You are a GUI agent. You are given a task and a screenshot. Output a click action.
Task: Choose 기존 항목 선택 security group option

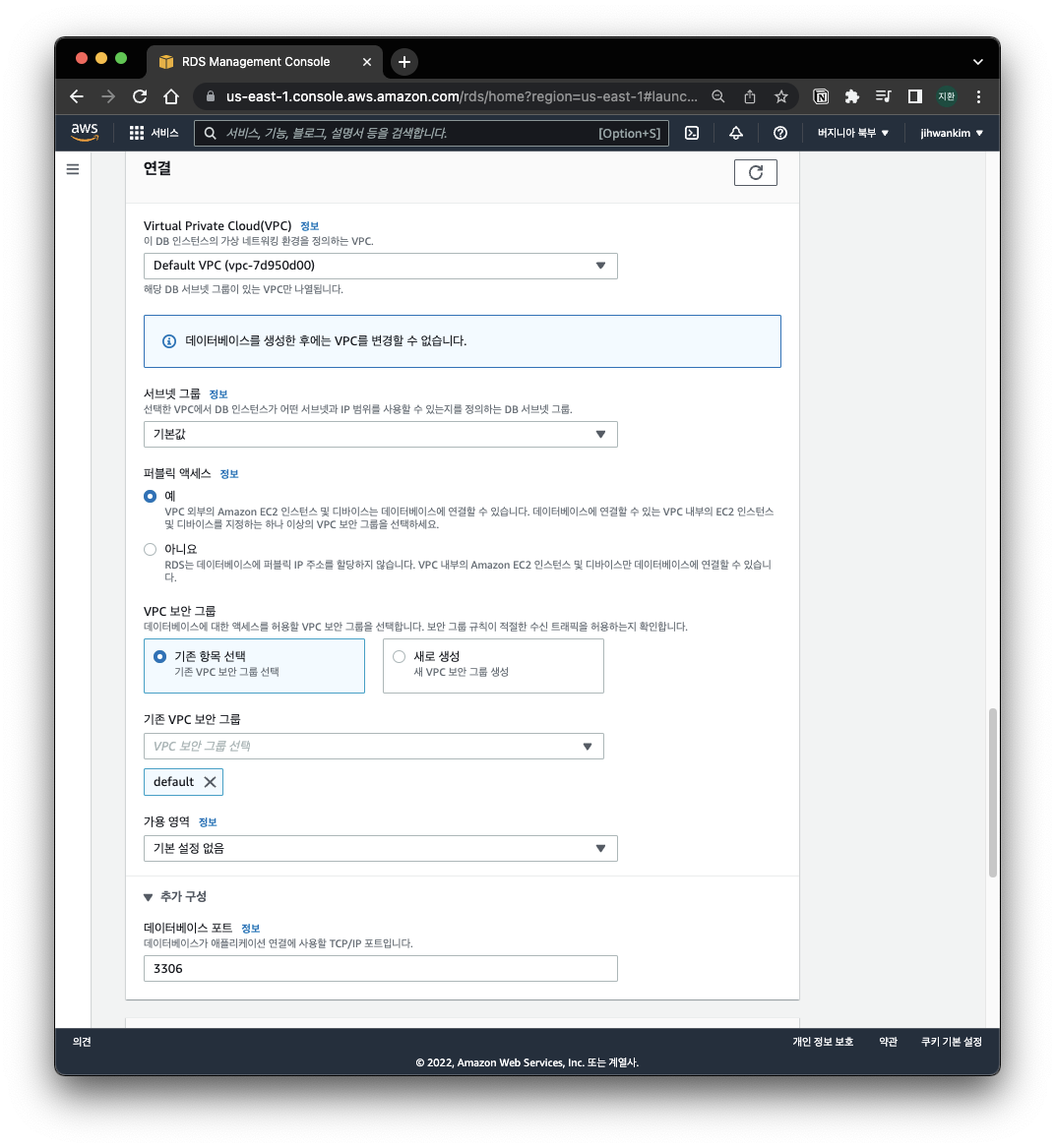[x=254, y=666]
